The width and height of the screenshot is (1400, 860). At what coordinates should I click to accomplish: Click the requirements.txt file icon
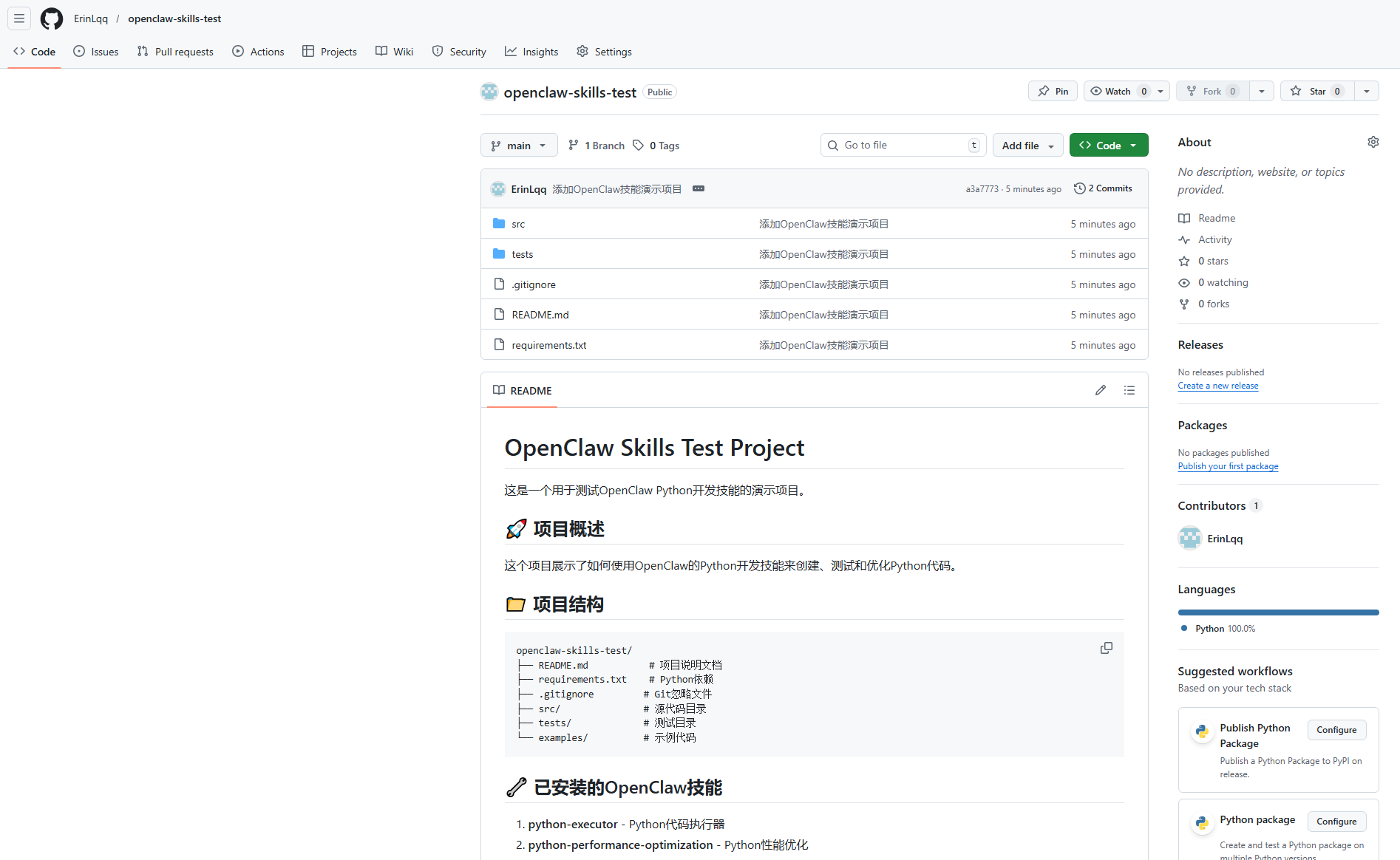499,344
